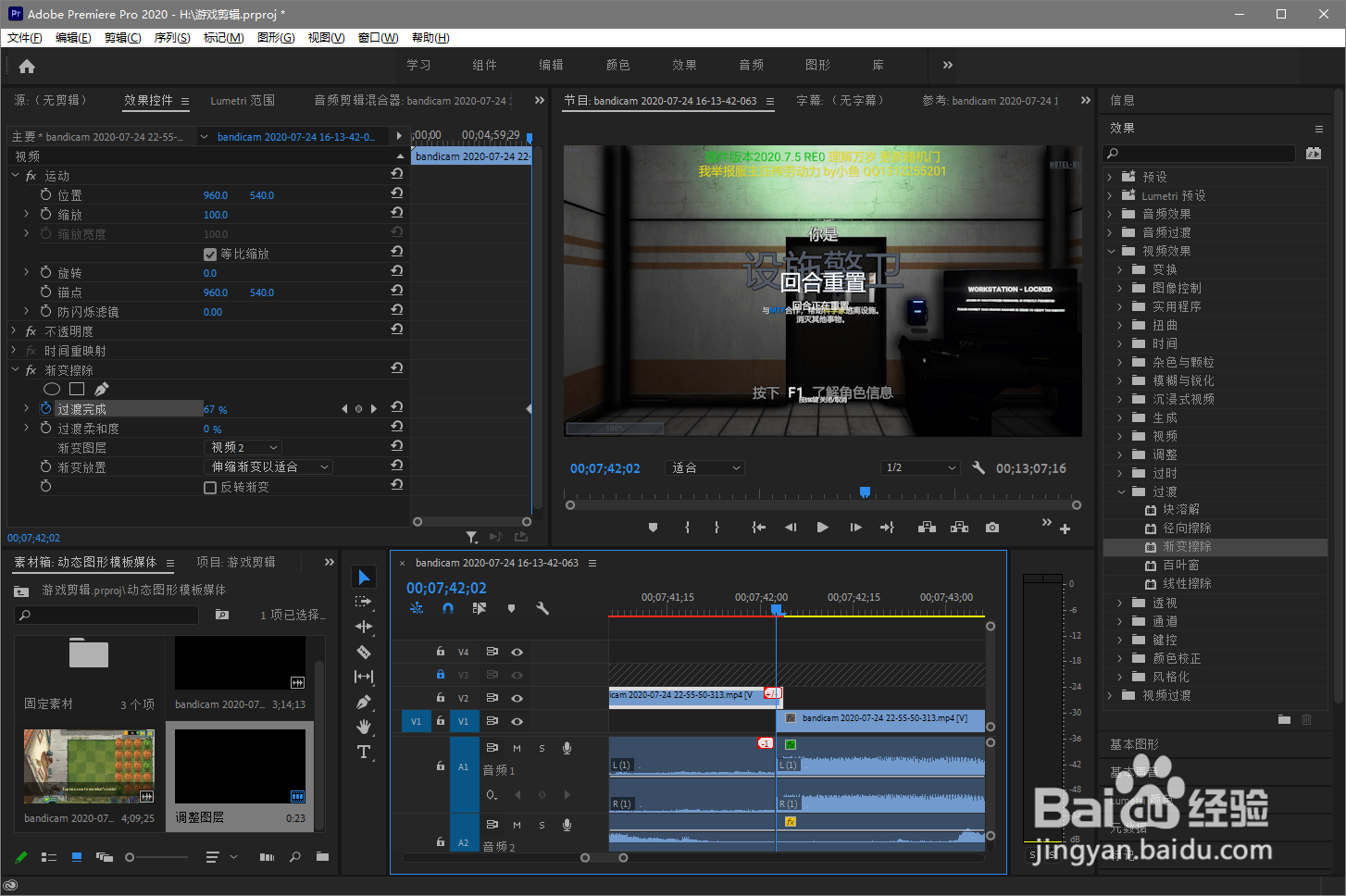This screenshot has height=896, width=1346.
Task: Expand the 预设 effects folder
Action: (x=1110, y=177)
